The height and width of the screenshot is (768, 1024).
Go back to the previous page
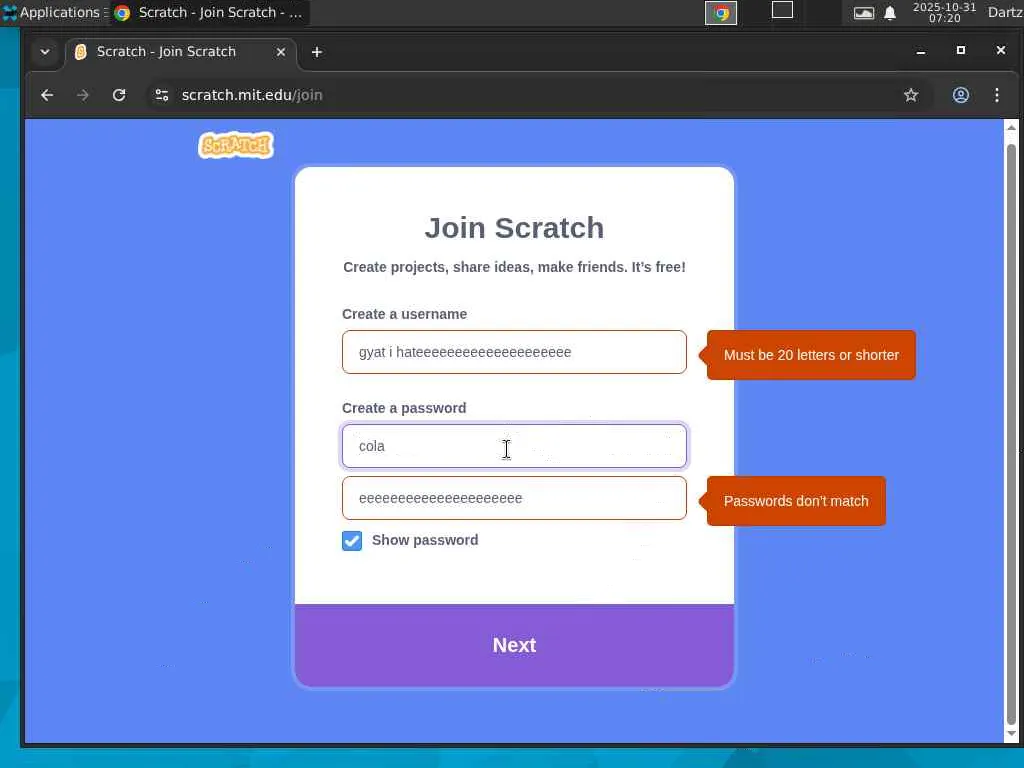(47, 95)
